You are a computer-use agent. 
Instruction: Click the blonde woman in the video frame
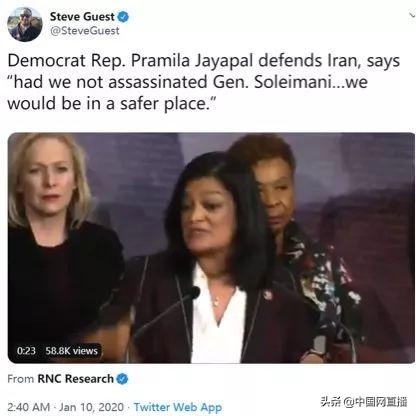click(58, 247)
